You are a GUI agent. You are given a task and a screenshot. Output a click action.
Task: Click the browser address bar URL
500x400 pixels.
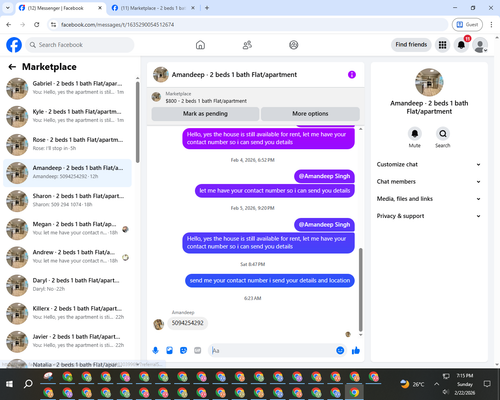(117, 25)
